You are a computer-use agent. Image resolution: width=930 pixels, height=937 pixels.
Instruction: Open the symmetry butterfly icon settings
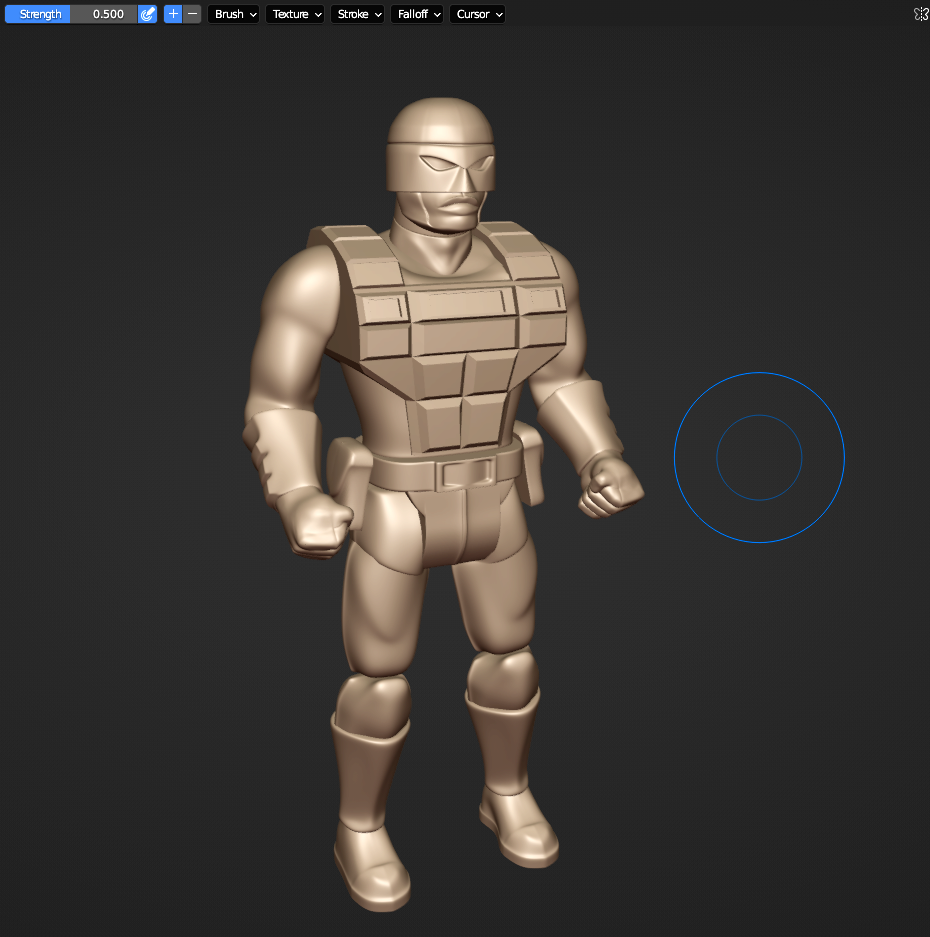[921, 14]
